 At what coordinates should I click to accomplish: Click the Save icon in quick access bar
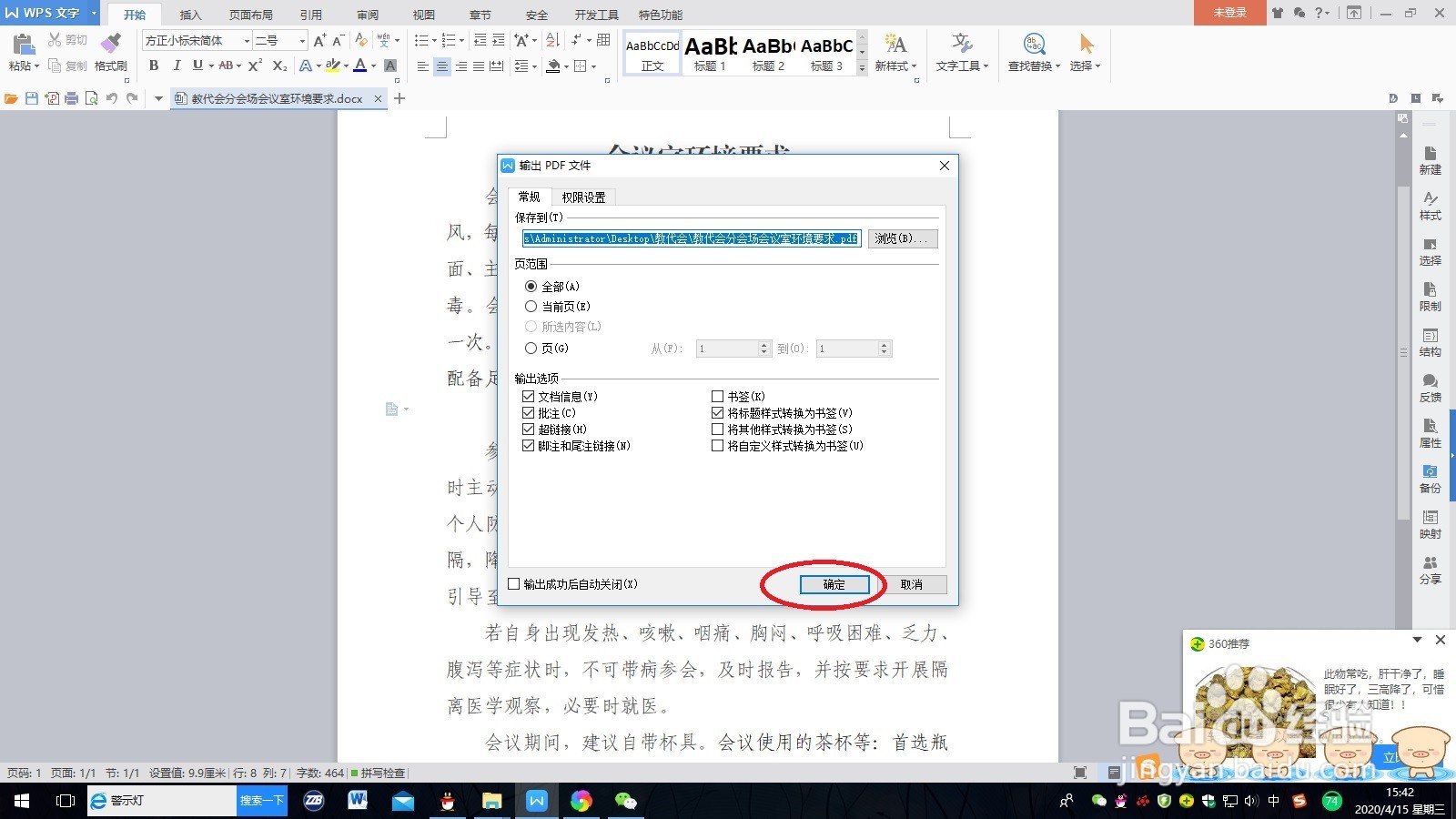point(32,98)
